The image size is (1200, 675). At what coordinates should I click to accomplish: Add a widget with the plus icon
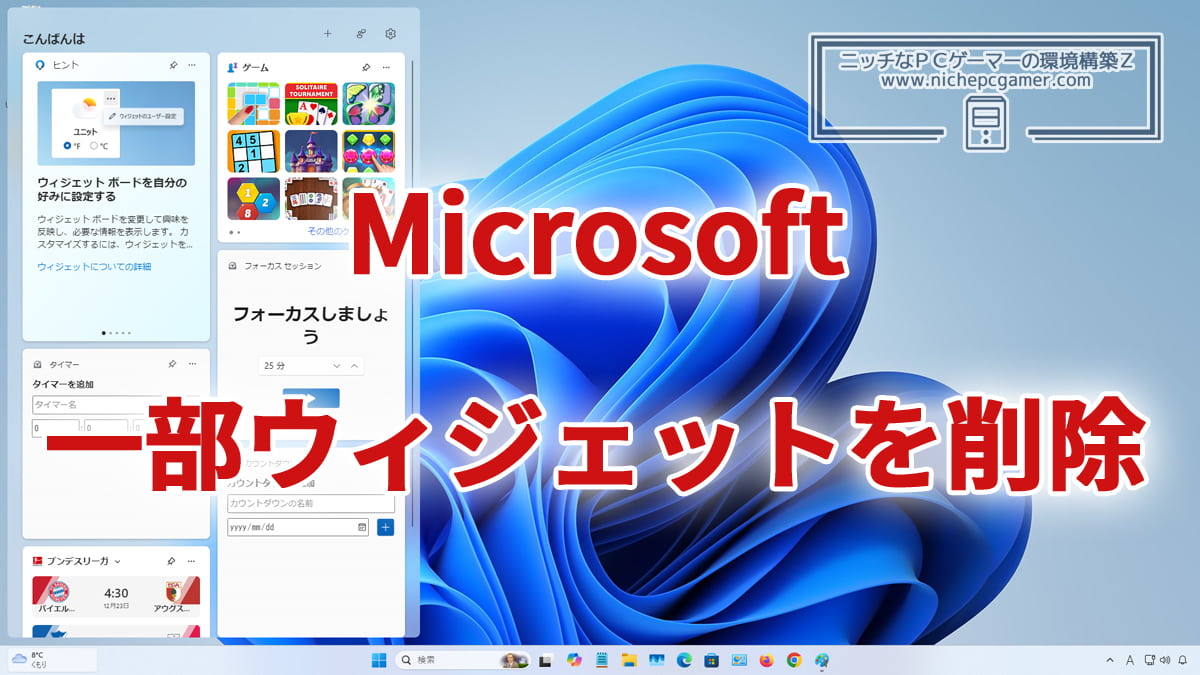tap(327, 34)
